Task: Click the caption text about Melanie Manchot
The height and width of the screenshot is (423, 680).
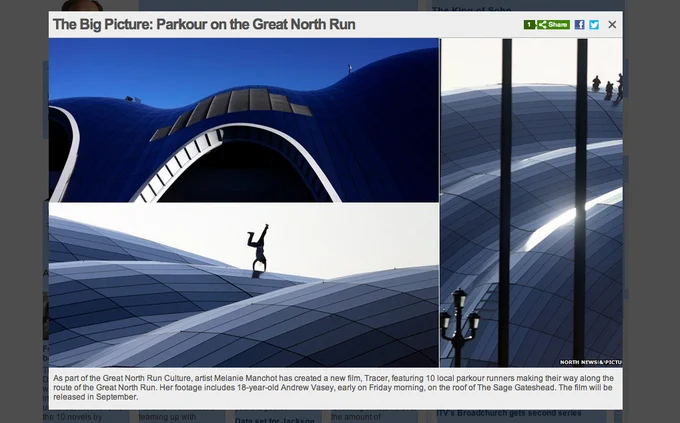Action: tap(334, 387)
